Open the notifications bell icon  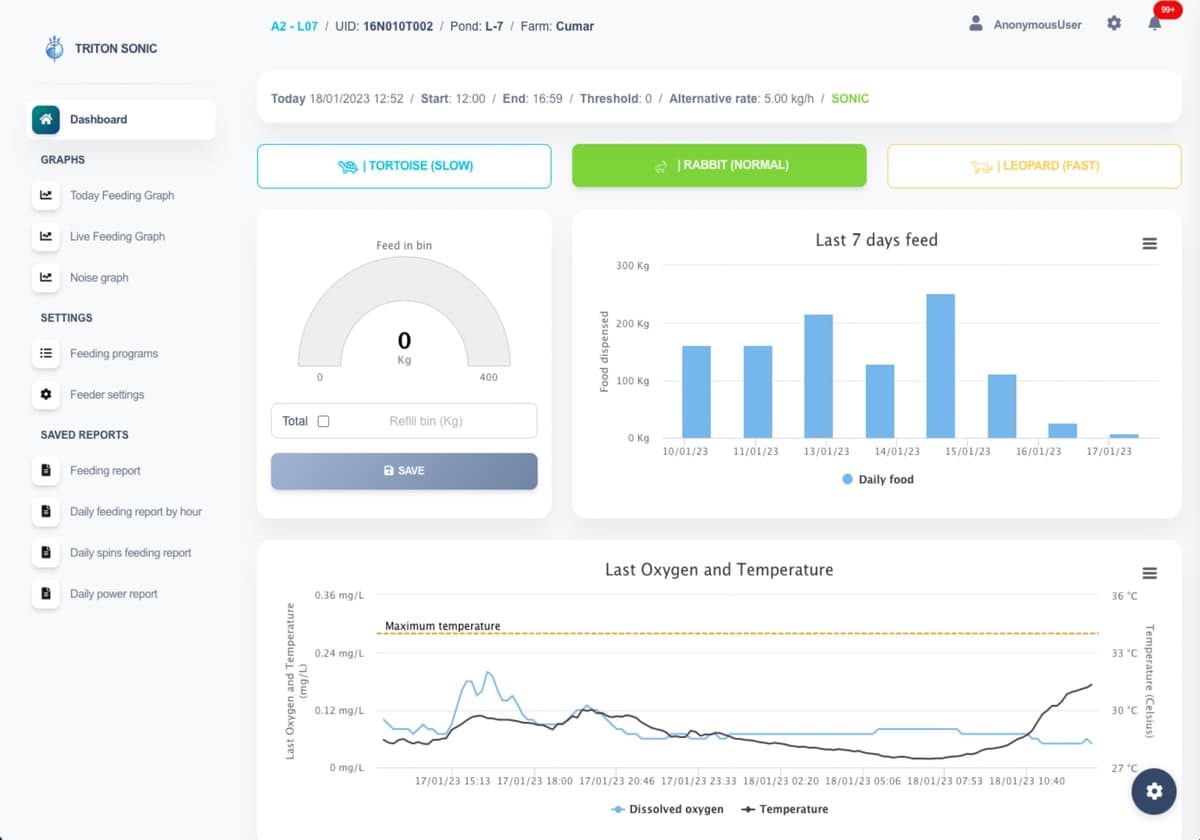(x=1154, y=24)
